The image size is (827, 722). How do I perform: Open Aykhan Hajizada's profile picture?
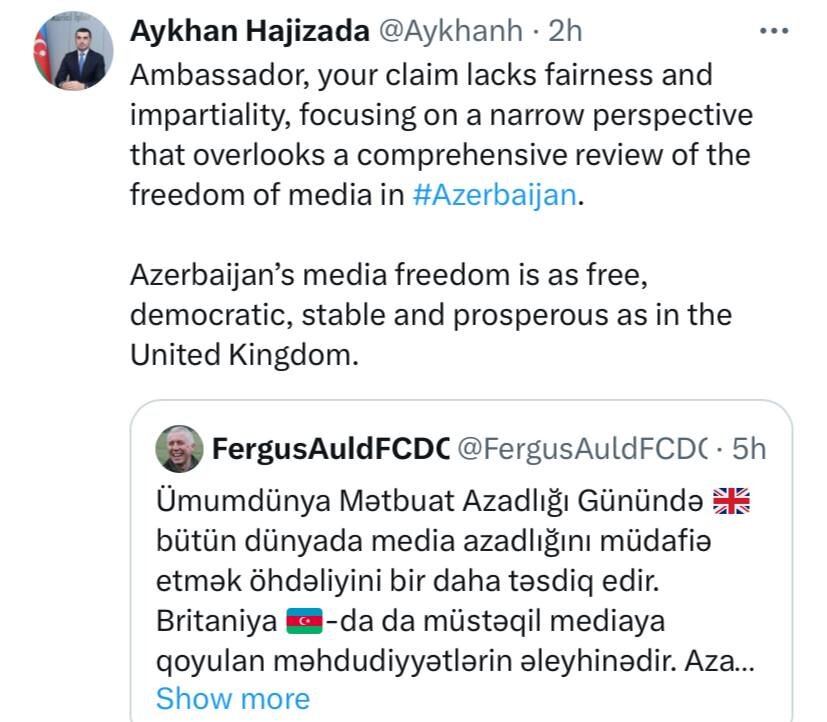click(x=73, y=51)
